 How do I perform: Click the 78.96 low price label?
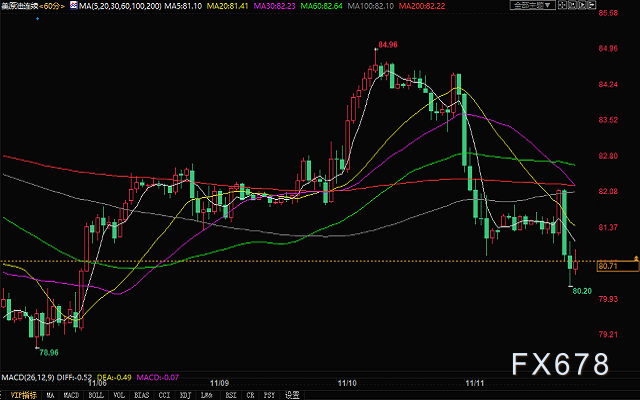click(x=49, y=353)
